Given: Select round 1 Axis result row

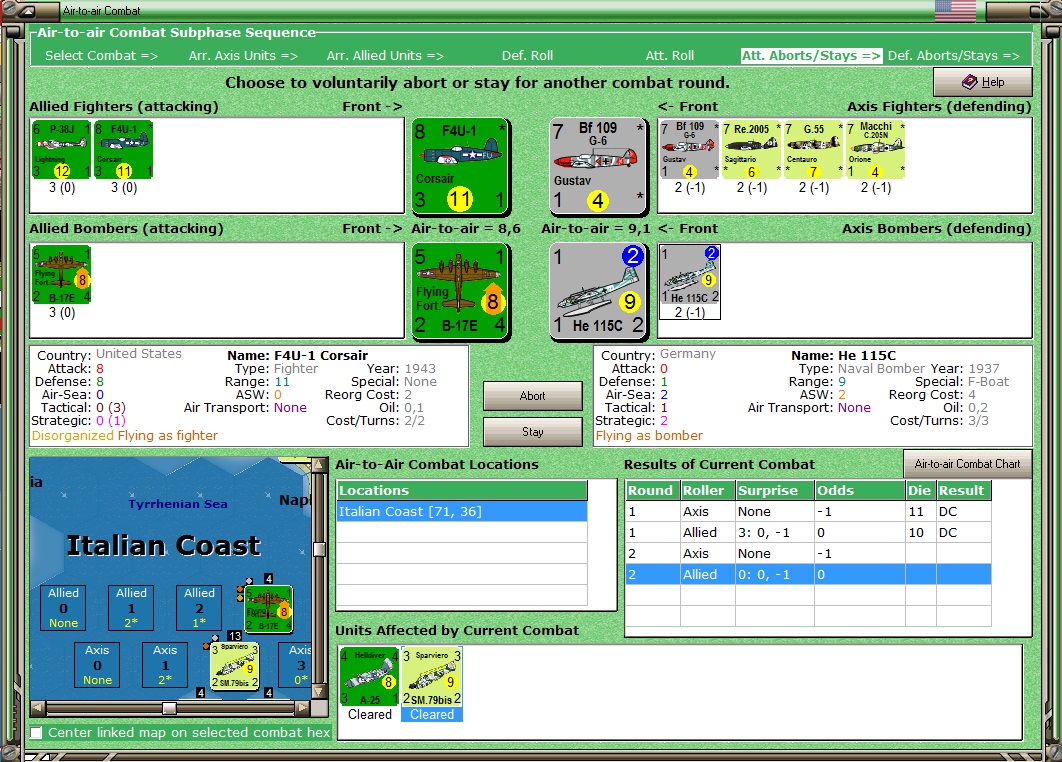Looking at the screenshot, I should coord(808,511).
